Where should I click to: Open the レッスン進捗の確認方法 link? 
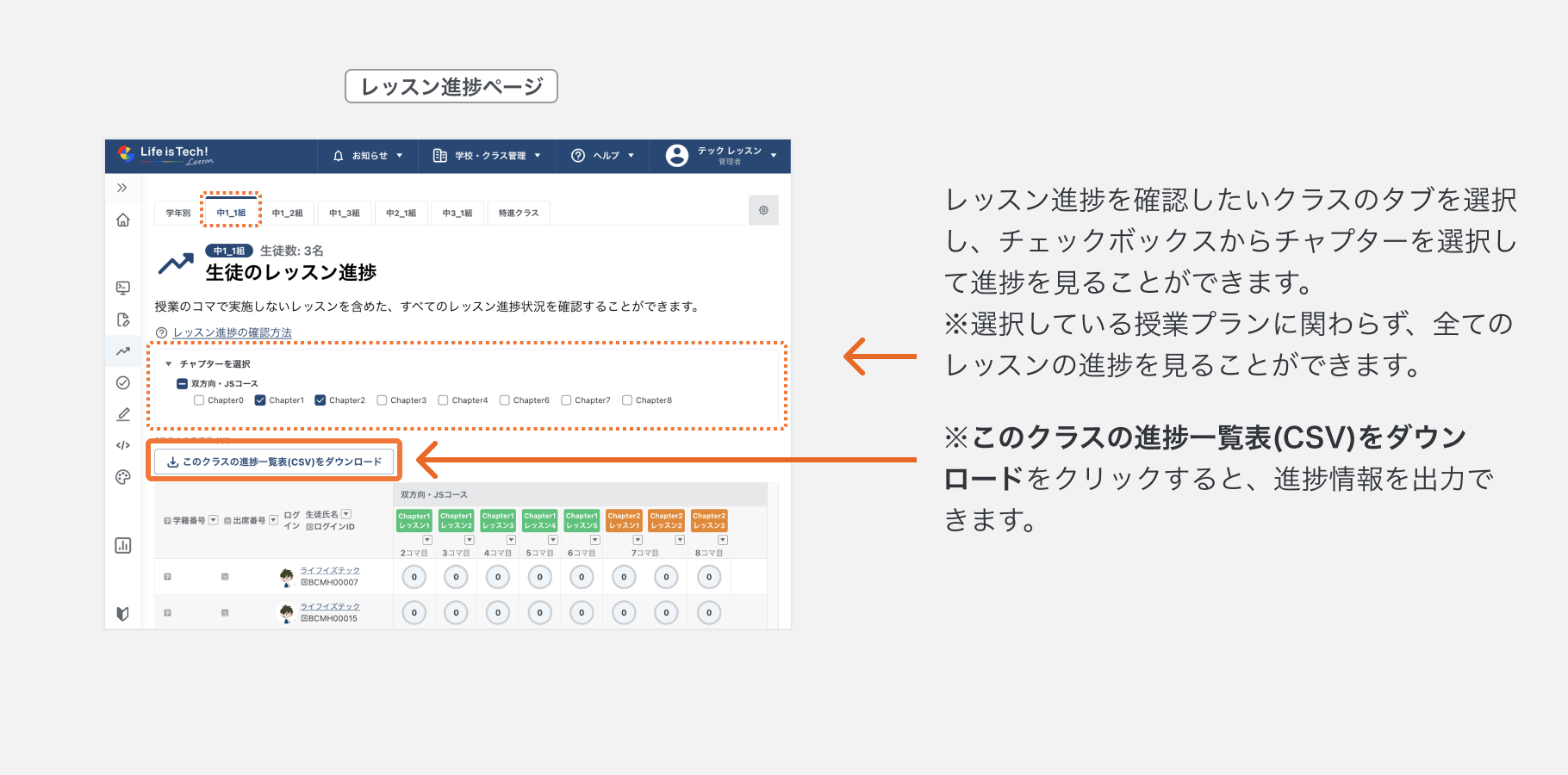(231, 332)
